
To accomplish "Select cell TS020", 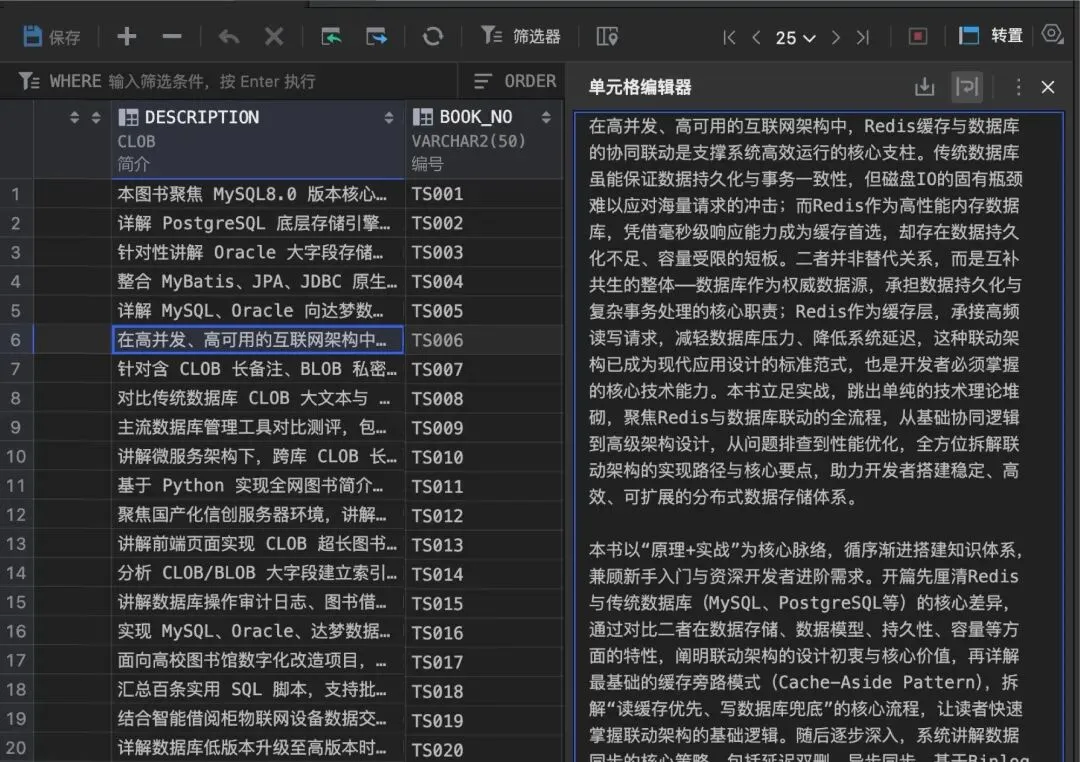I will coord(484,748).
